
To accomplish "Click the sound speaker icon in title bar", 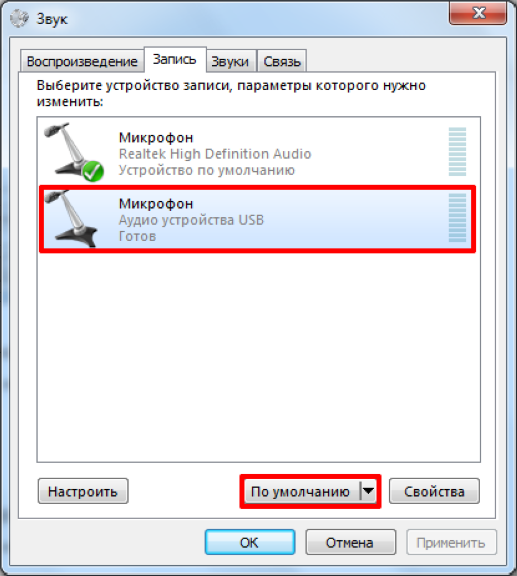I will [x=19, y=18].
